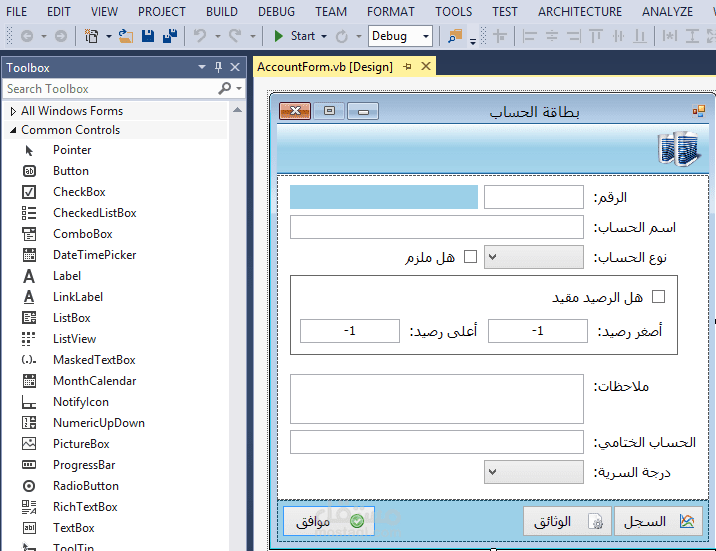Click the Undo arrow icon

click(200, 36)
